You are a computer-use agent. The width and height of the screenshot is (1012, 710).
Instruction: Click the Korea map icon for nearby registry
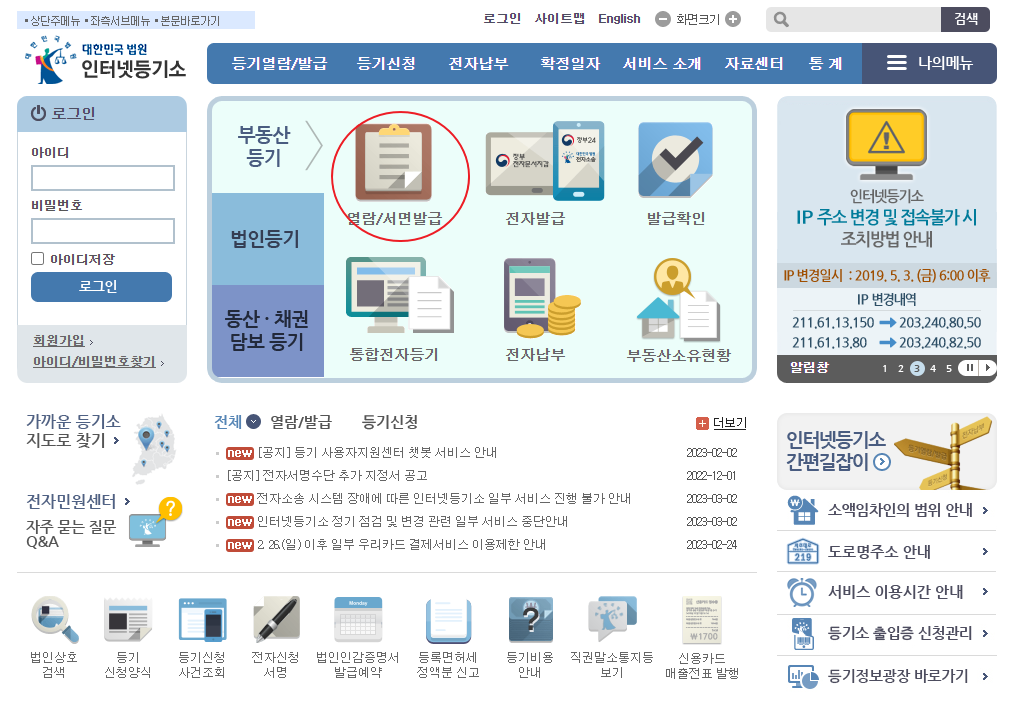point(155,449)
